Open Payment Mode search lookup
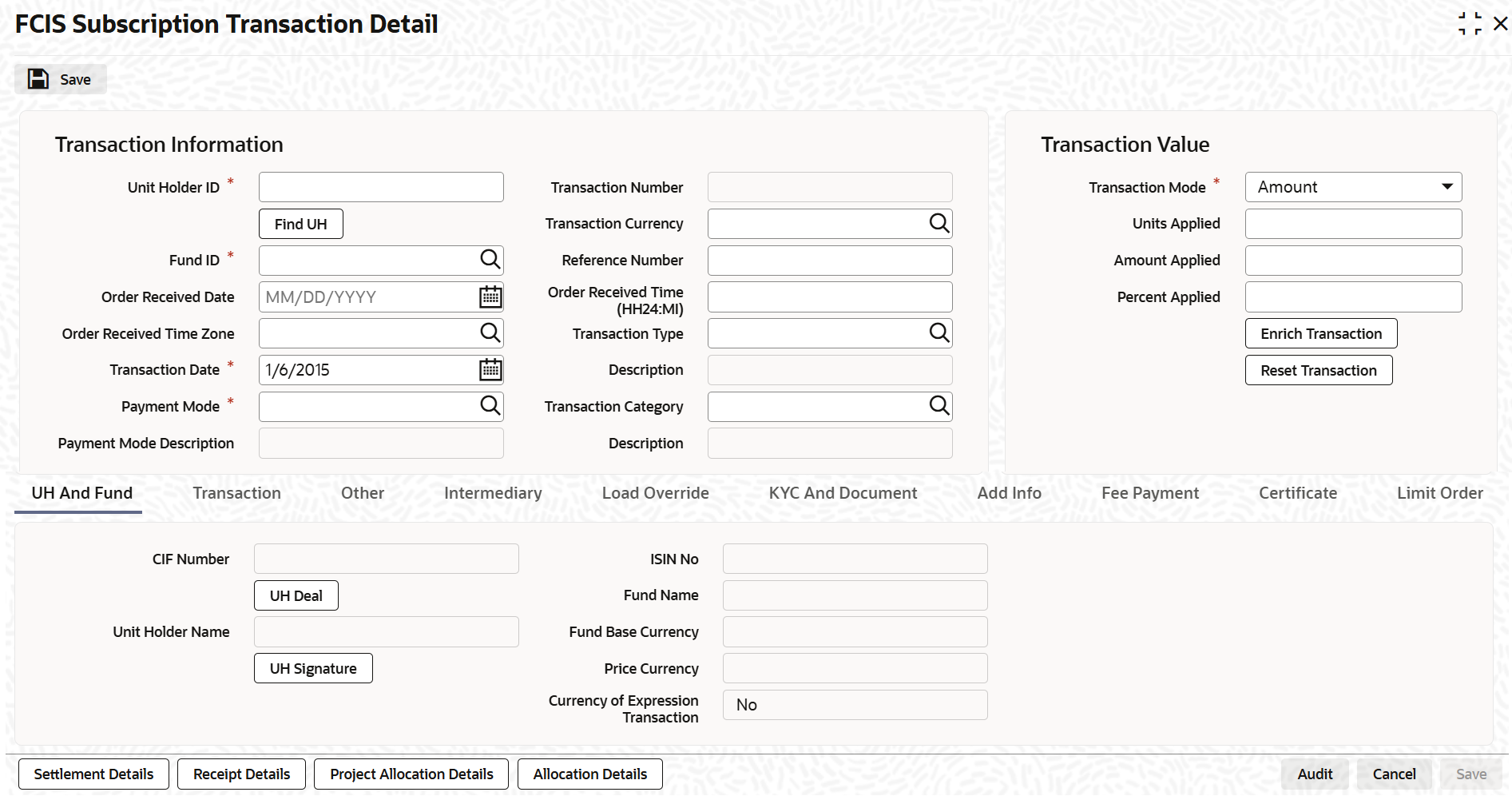The height and width of the screenshot is (796, 1512). tap(490, 406)
